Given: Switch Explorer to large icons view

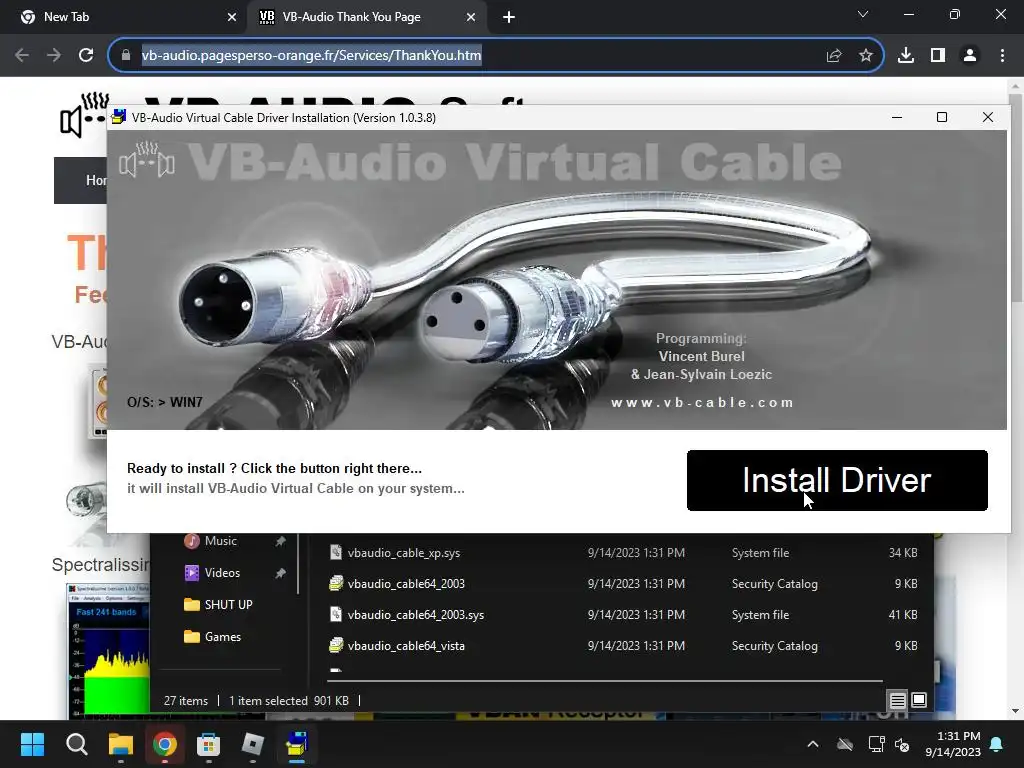Looking at the screenshot, I should pyautogui.click(x=919, y=701).
